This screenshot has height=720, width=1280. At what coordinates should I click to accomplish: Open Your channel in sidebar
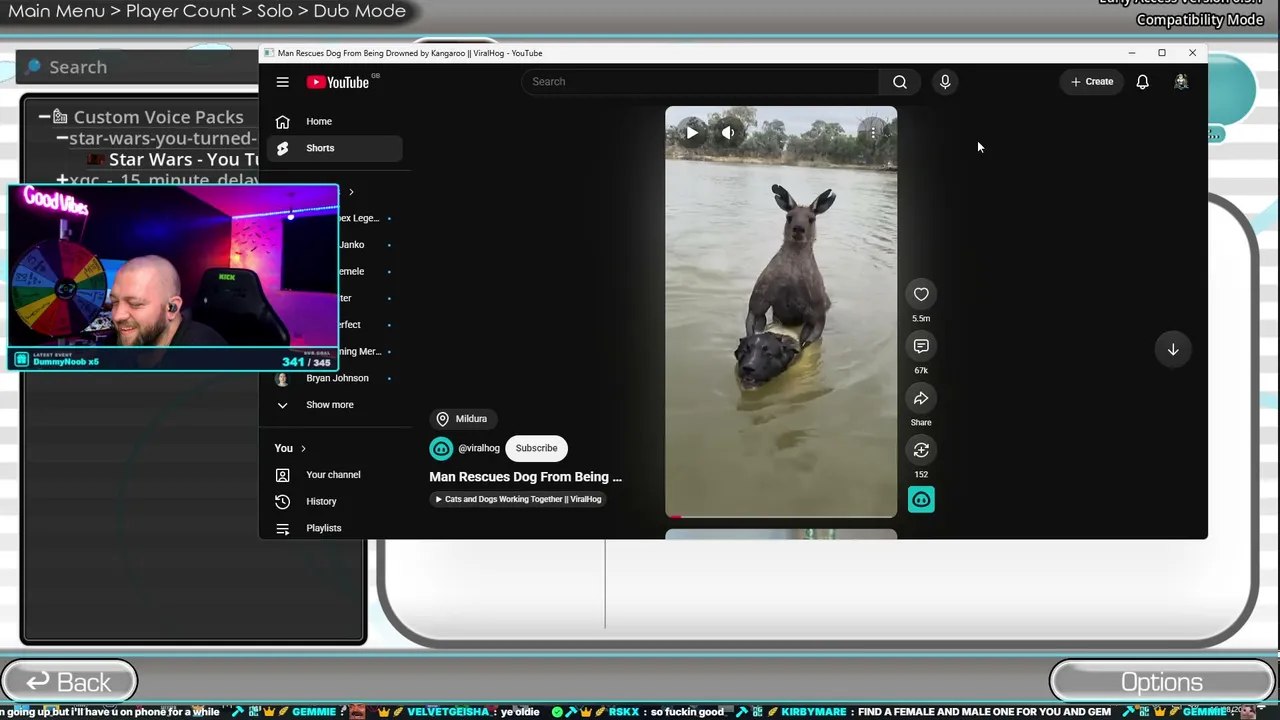(x=334, y=475)
